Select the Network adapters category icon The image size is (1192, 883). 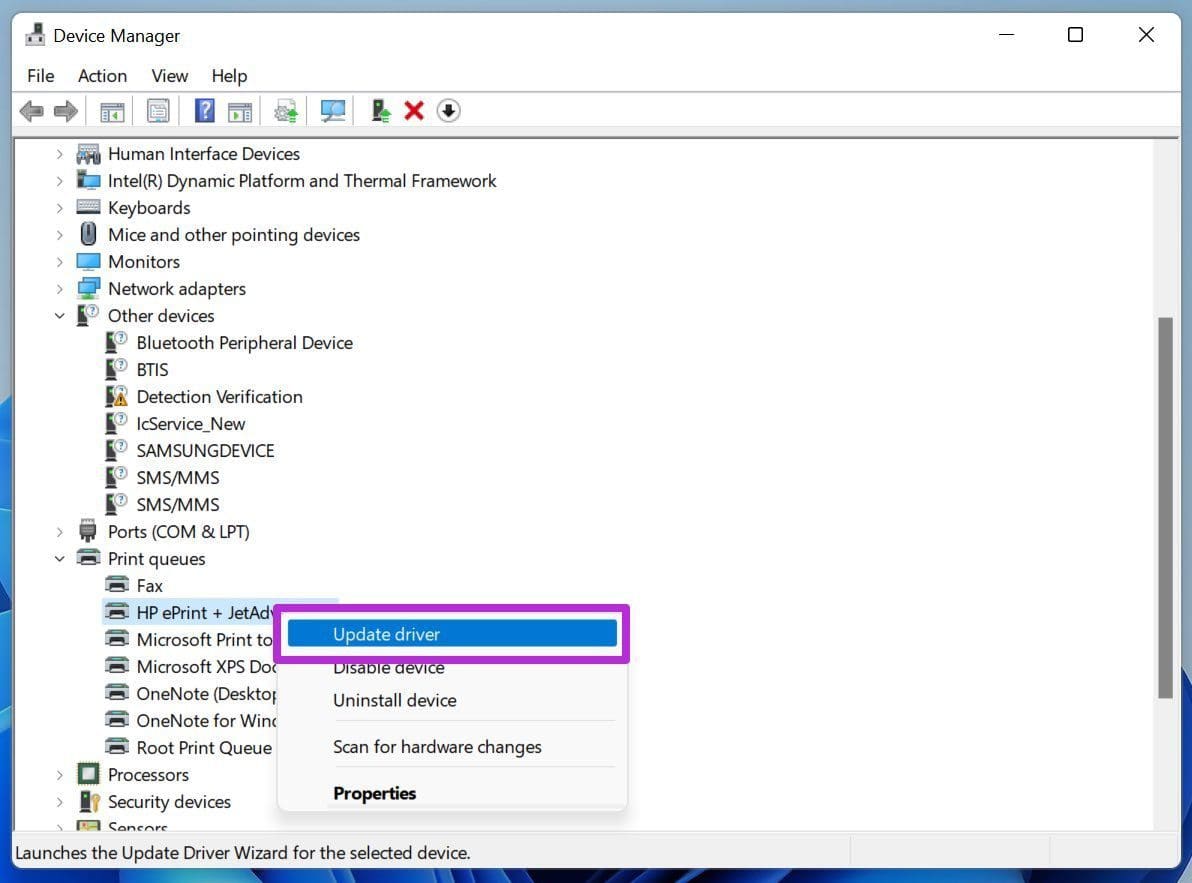pyautogui.click(x=88, y=289)
